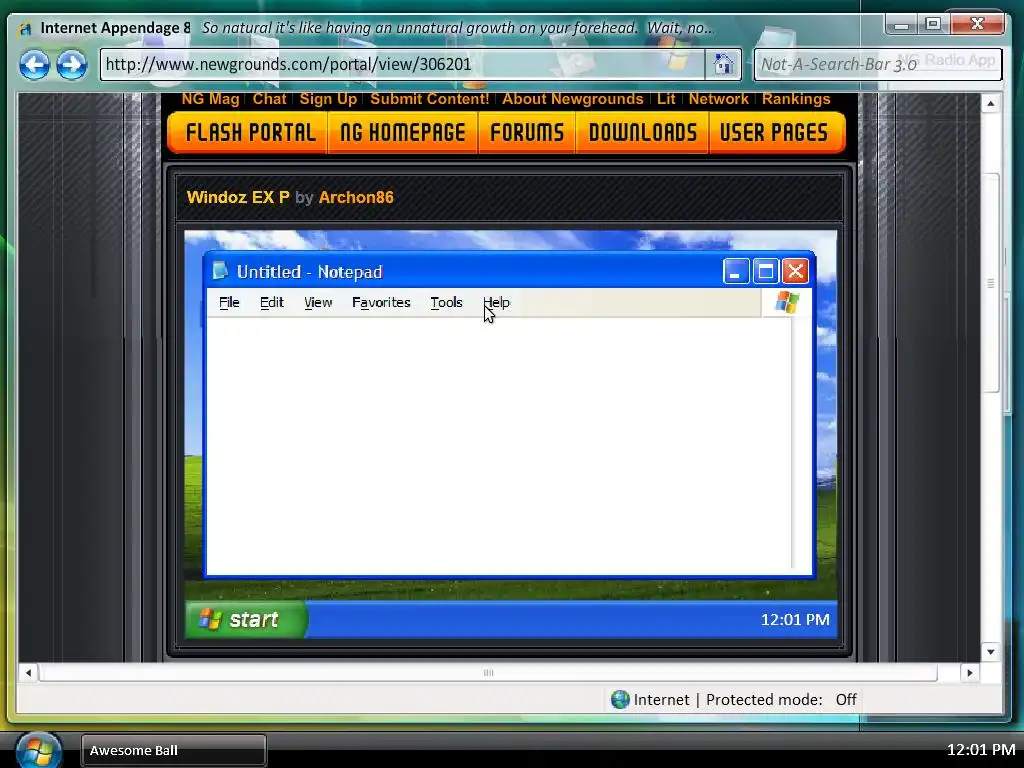Image resolution: width=1024 pixels, height=768 pixels.
Task: Minimize the Notepad window
Action: point(735,271)
